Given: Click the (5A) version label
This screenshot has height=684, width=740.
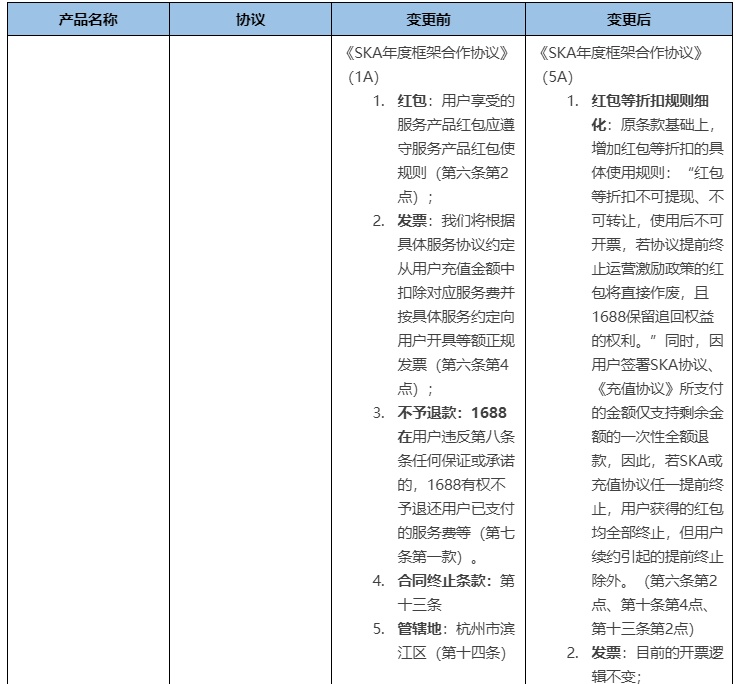Looking at the screenshot, I should click(x=557, y=77).
